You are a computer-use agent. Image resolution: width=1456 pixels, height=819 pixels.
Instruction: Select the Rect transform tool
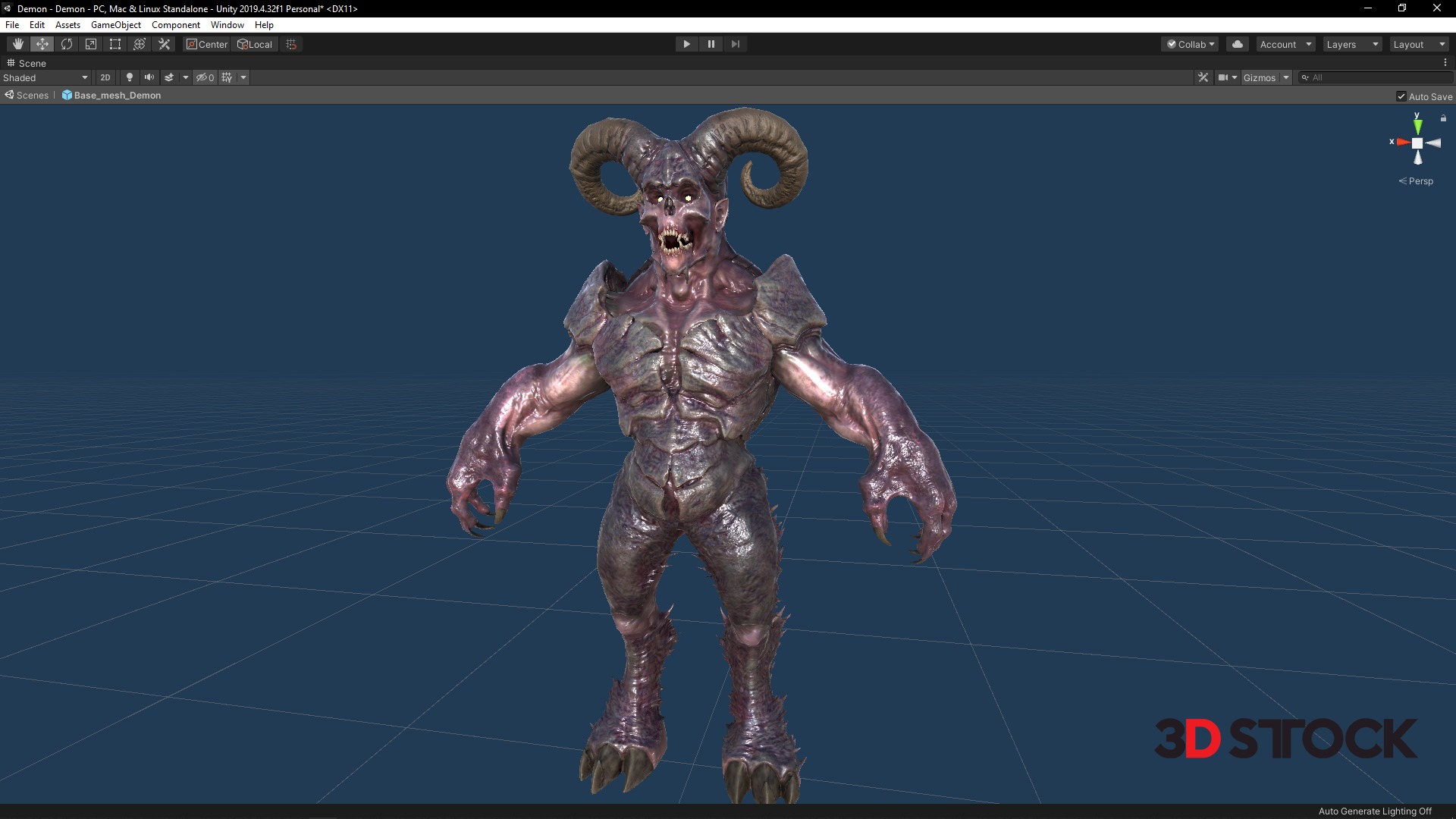point(115,44)
